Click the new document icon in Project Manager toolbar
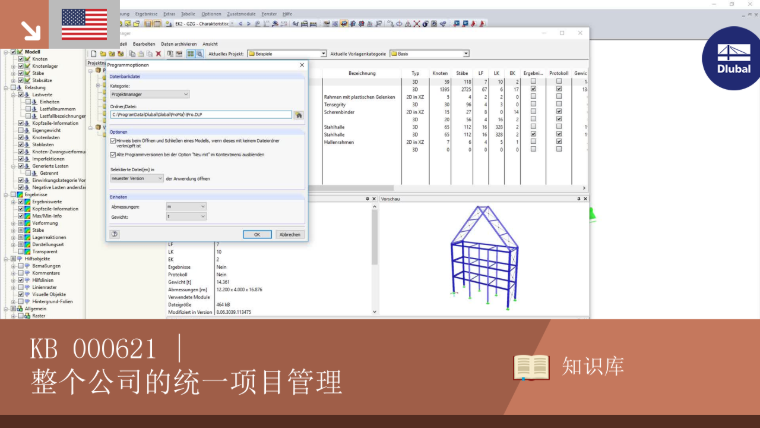The width and height of the screenshot is (760, 428). 94,54
